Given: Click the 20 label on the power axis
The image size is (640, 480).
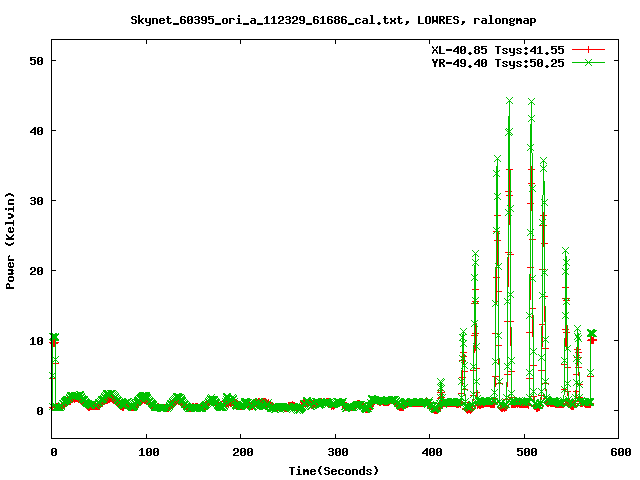Looking at the screenshot, I should [36, 271].
